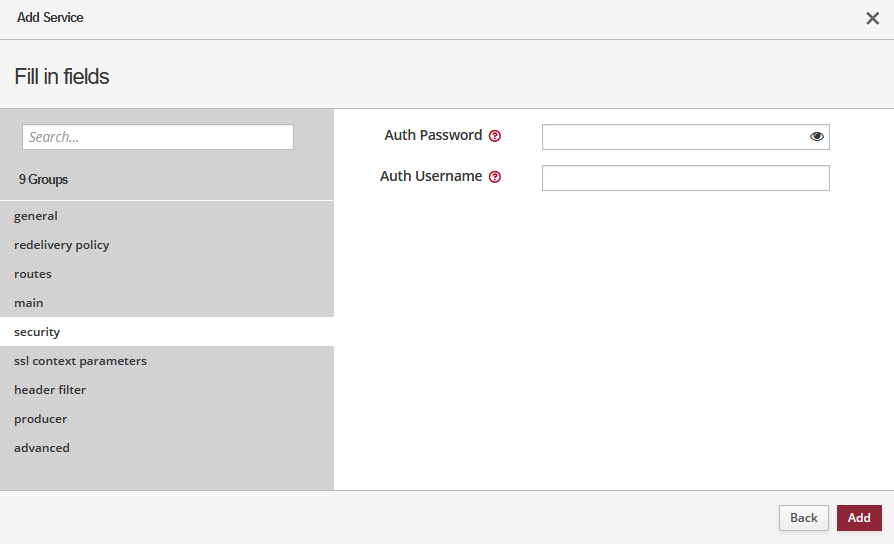Focus the Auth Password input field

tap(675, 137)
